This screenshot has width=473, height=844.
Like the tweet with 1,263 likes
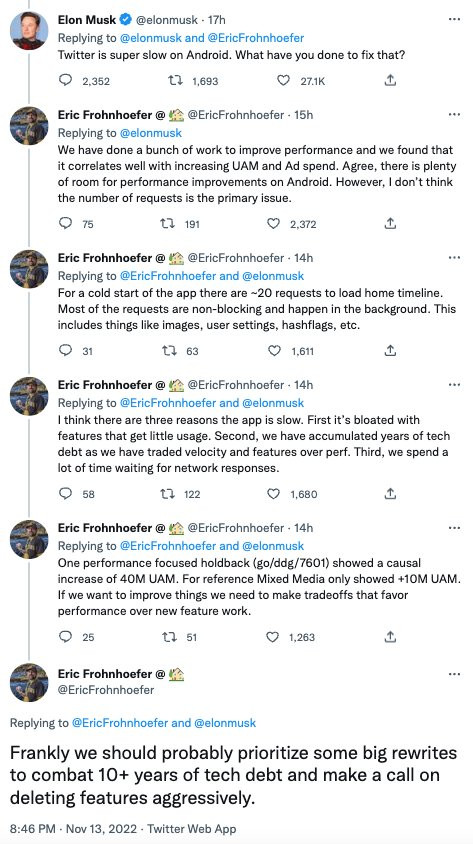coord(273,637)
